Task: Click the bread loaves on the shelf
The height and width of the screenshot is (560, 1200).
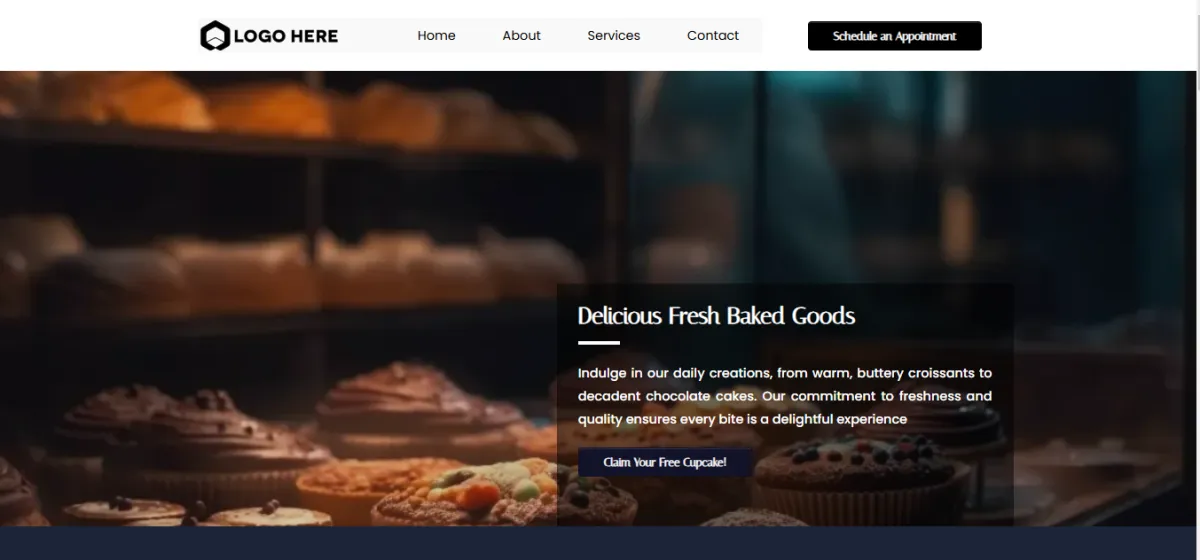Action: pos(300,265)
